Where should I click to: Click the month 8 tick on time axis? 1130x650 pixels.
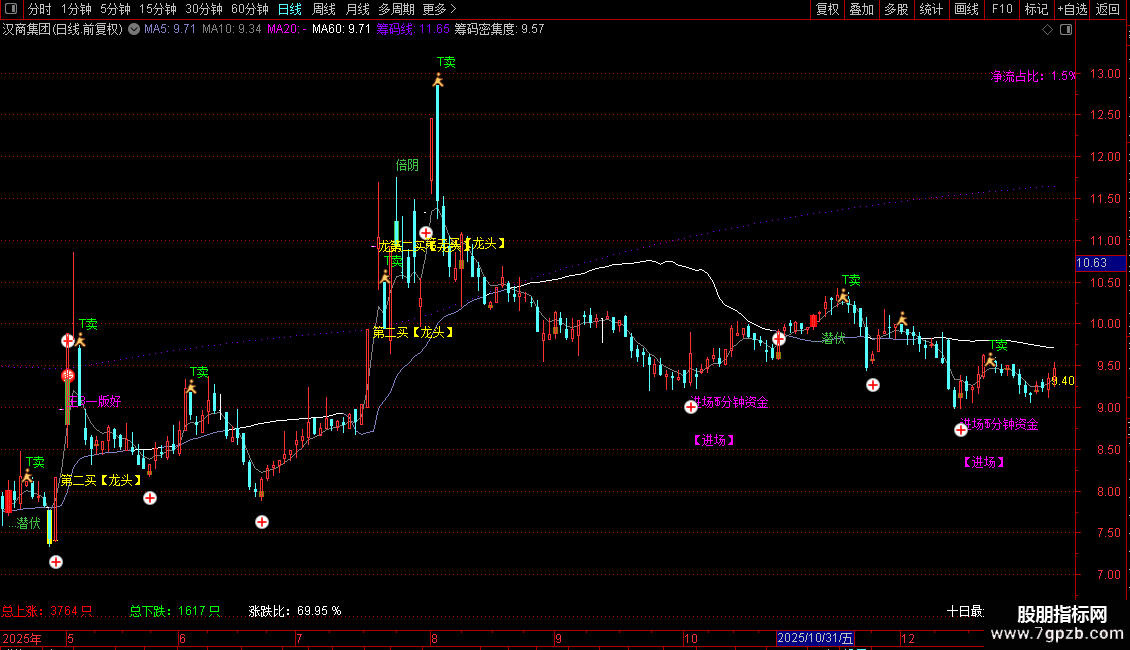pyautogui.click(x=434, y=638)
